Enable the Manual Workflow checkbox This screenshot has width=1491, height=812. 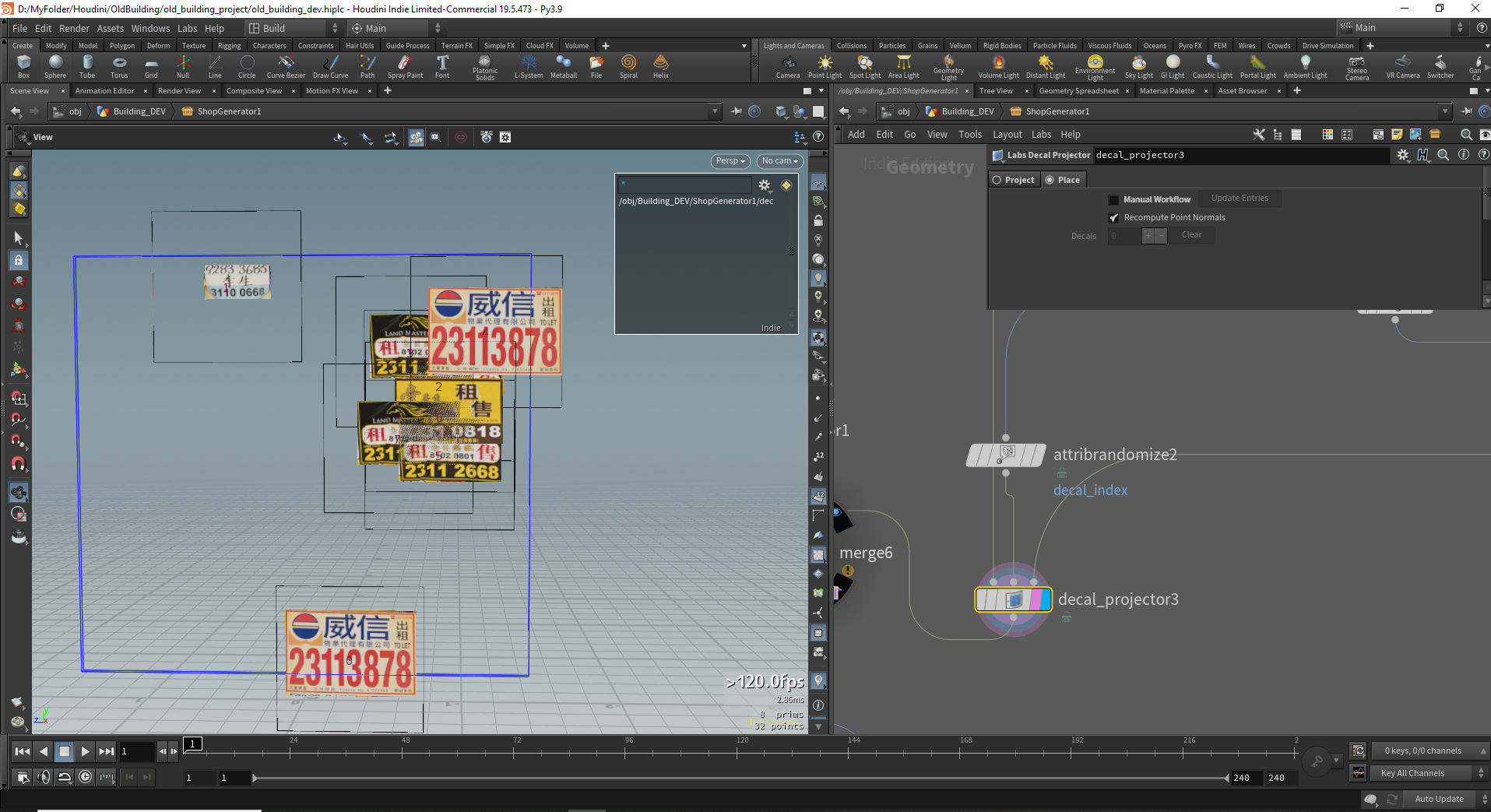(1113, 200)
